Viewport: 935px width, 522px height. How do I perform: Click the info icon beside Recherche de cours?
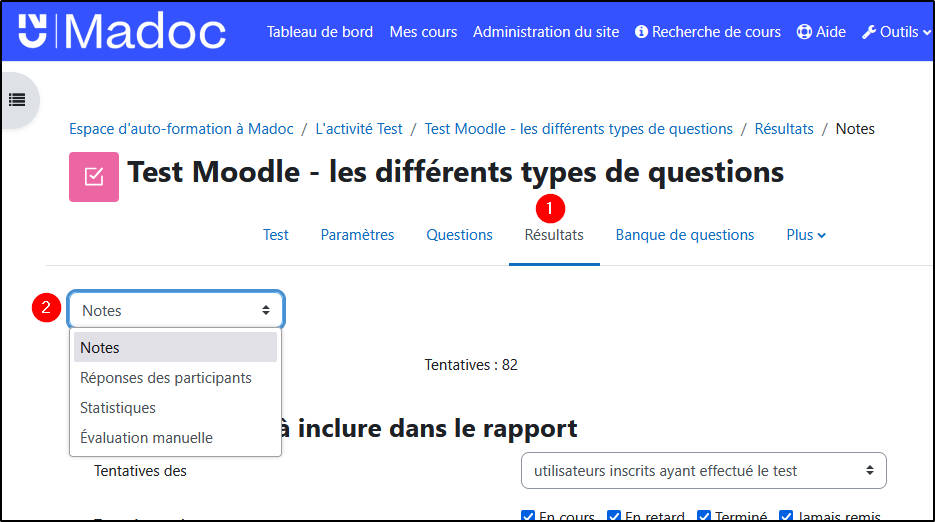coord(641,32)
